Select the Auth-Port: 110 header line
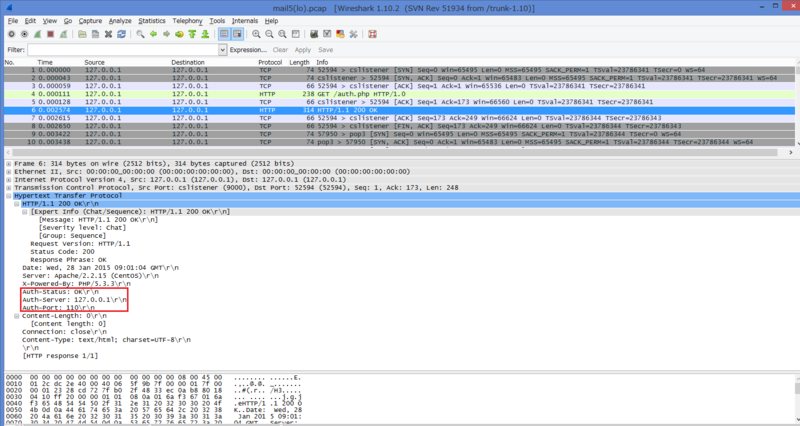 click(59, 308)
